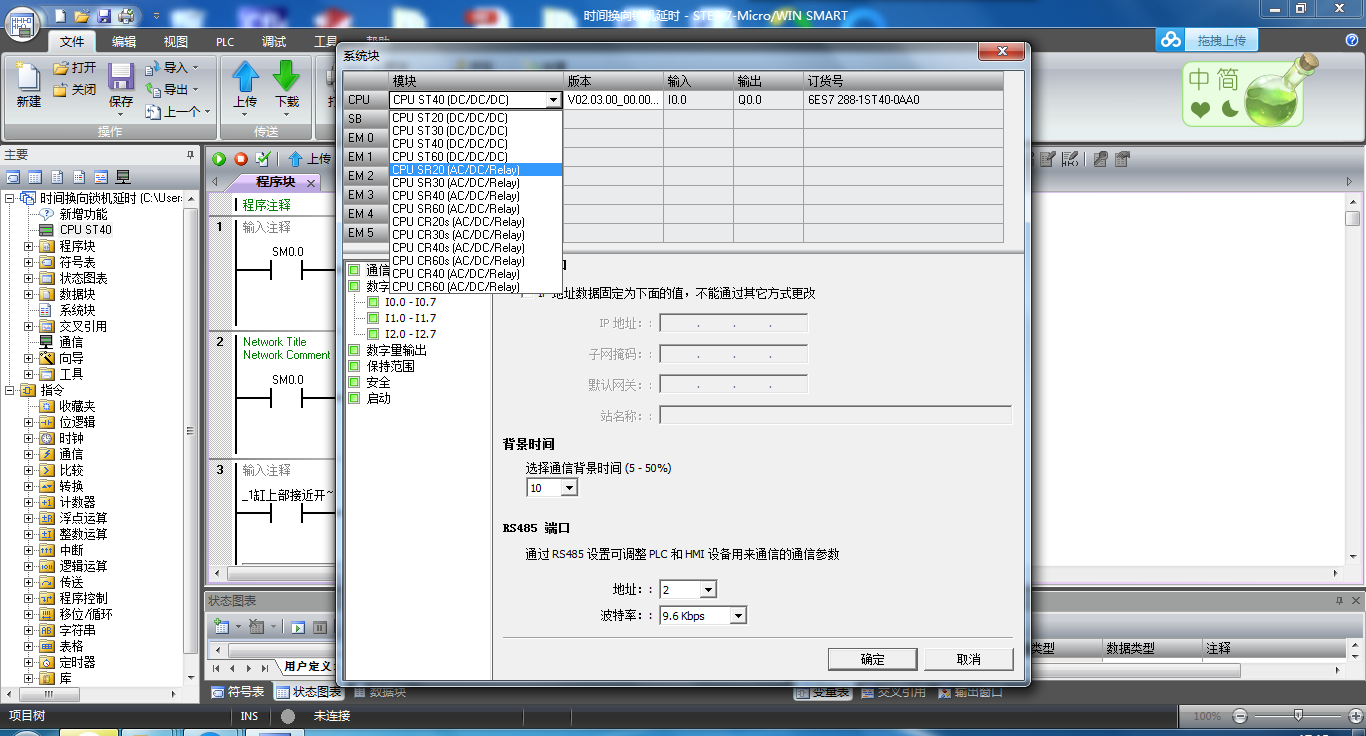Click the green 下载 download arrow icon
The image size is (1366, 736).
click(287, 80)
